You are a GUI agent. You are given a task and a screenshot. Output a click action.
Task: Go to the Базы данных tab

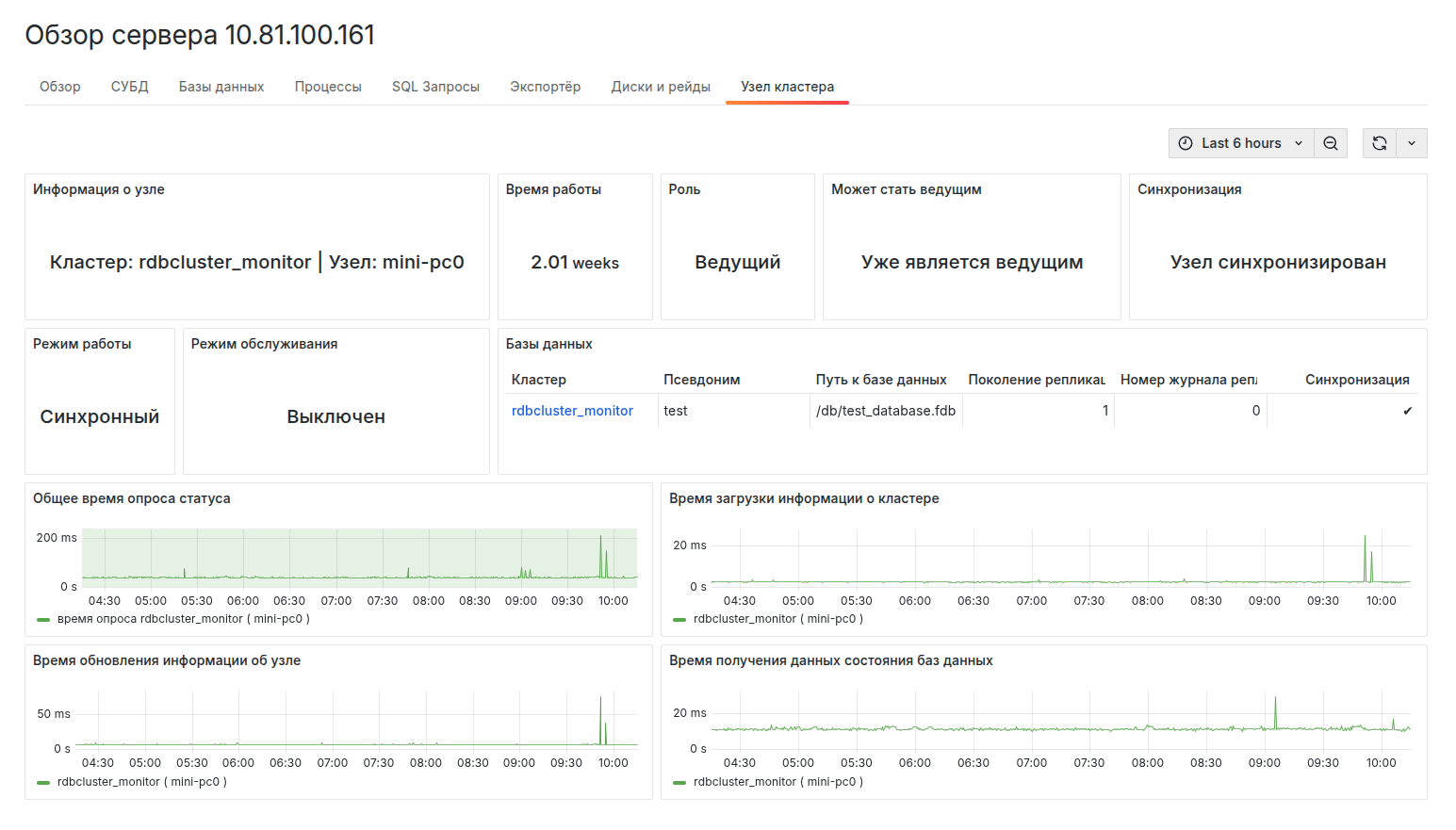click(x=221, y=87)
